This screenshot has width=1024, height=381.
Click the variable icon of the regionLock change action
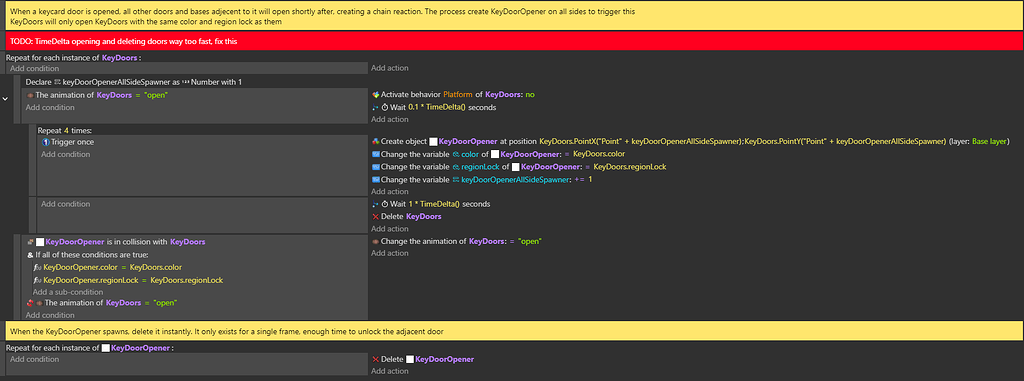tap(376, 167)
